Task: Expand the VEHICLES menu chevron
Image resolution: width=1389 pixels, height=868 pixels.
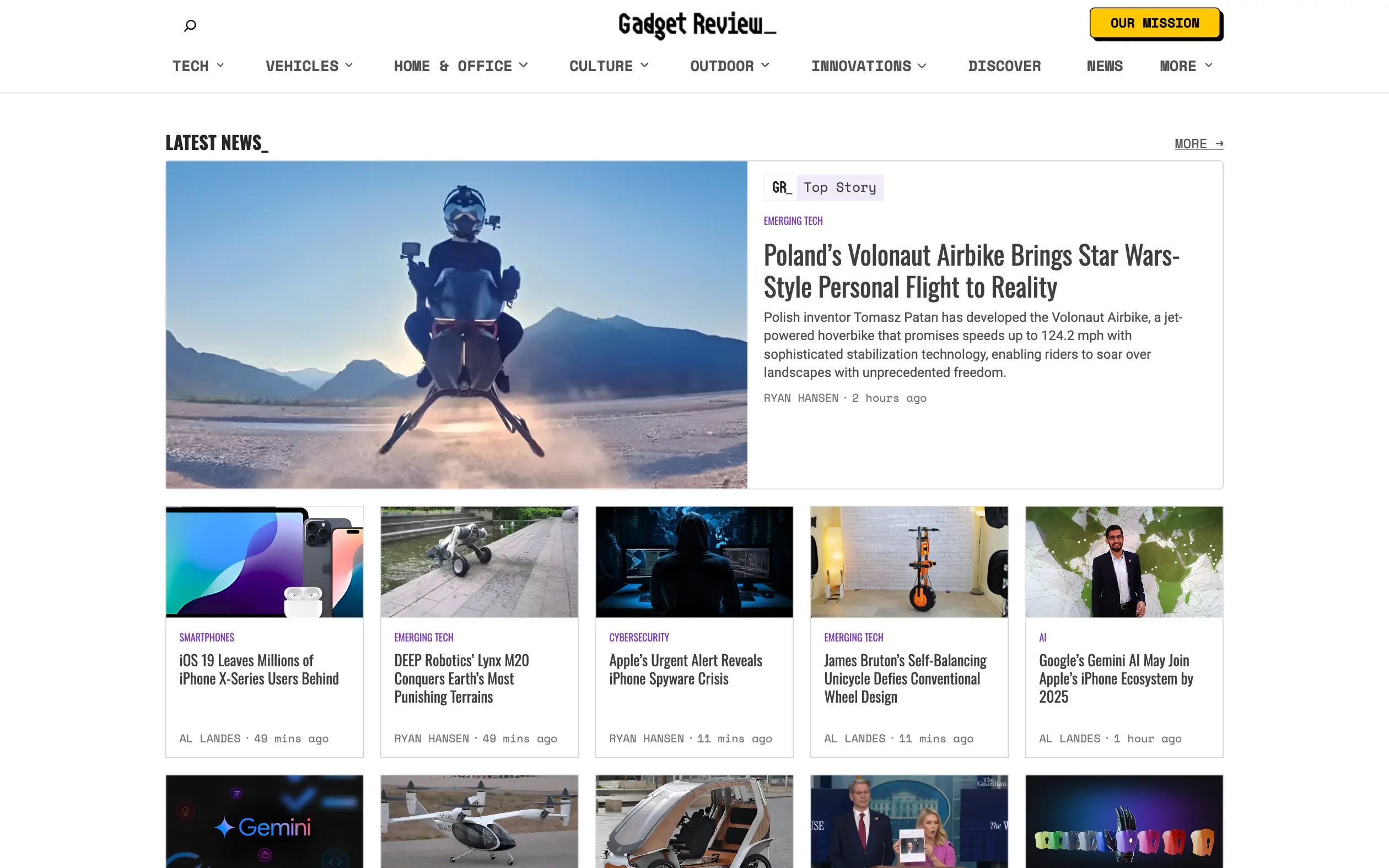Action: 349,66
